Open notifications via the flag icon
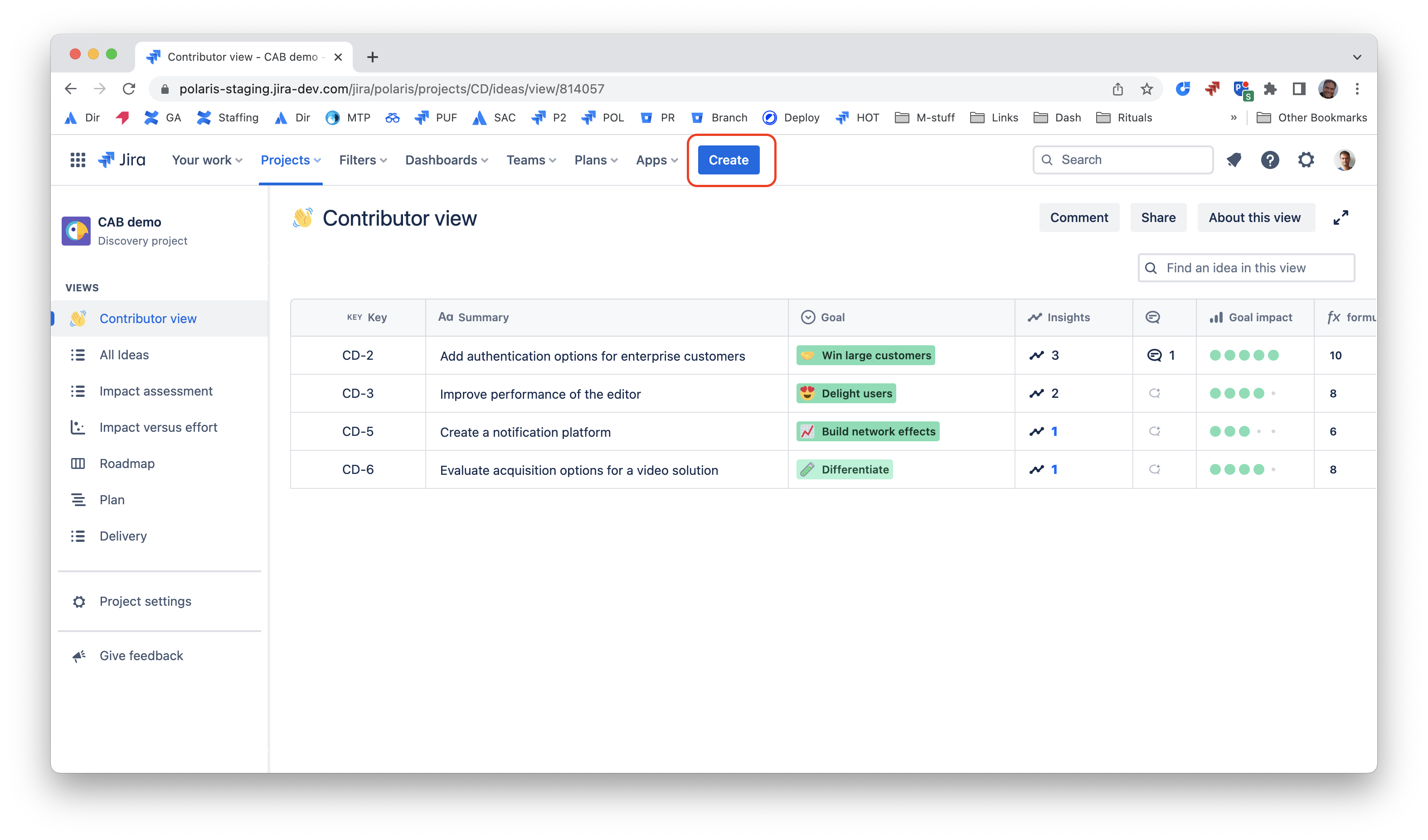The width and height of the screenshot is (1428, 840). (x=1234, y=160)
